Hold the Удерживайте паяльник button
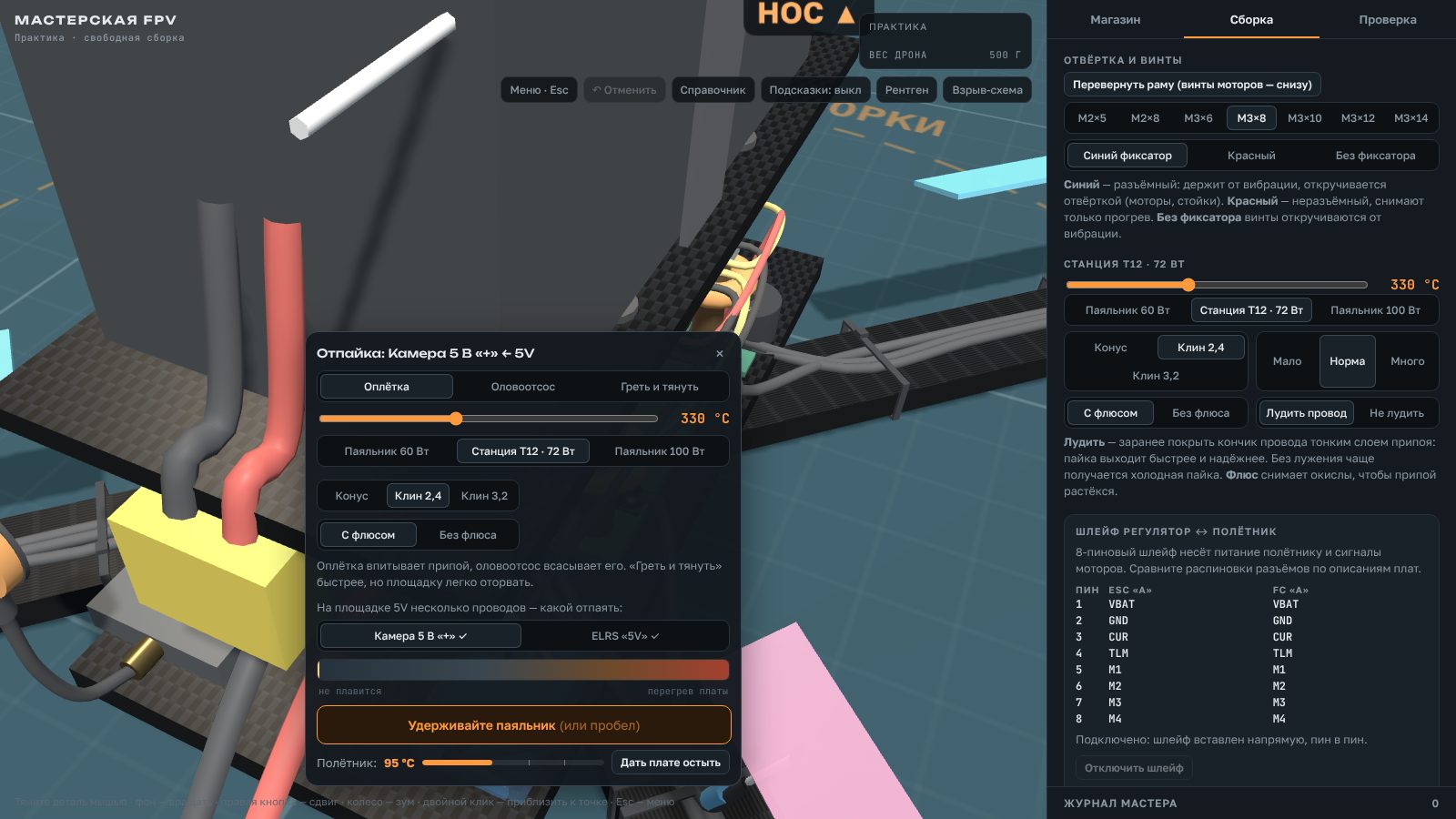This screenshot has width=1456, height=819. click(524, 725)
